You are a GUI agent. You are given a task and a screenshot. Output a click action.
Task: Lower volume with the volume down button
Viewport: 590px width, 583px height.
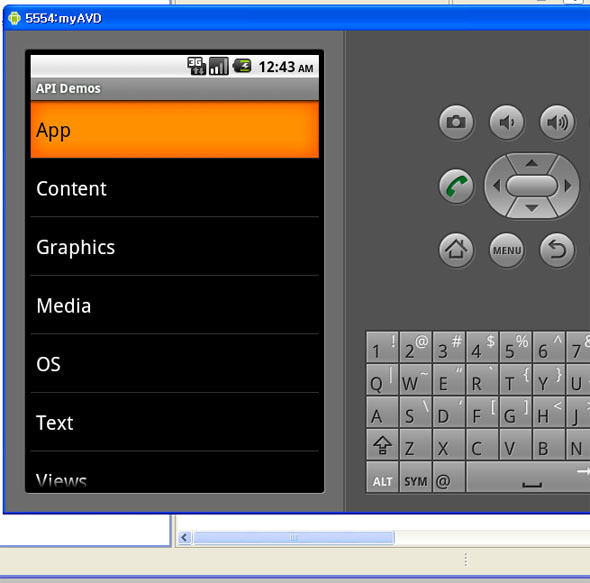point(506,122)
